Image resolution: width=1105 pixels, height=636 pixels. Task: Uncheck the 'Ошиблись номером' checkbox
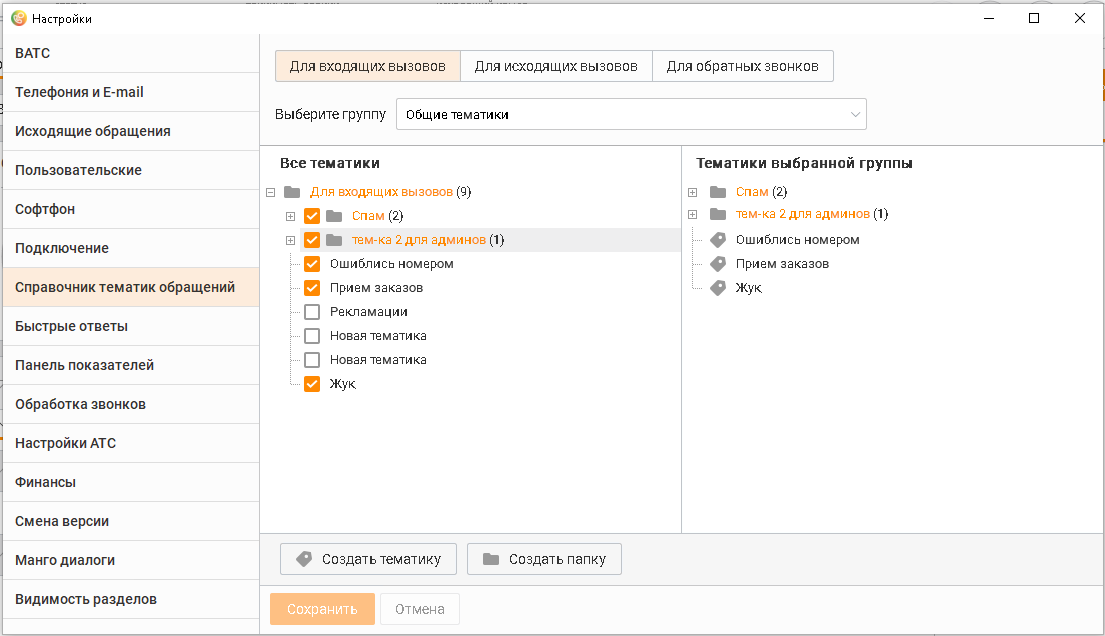[312, 264]
